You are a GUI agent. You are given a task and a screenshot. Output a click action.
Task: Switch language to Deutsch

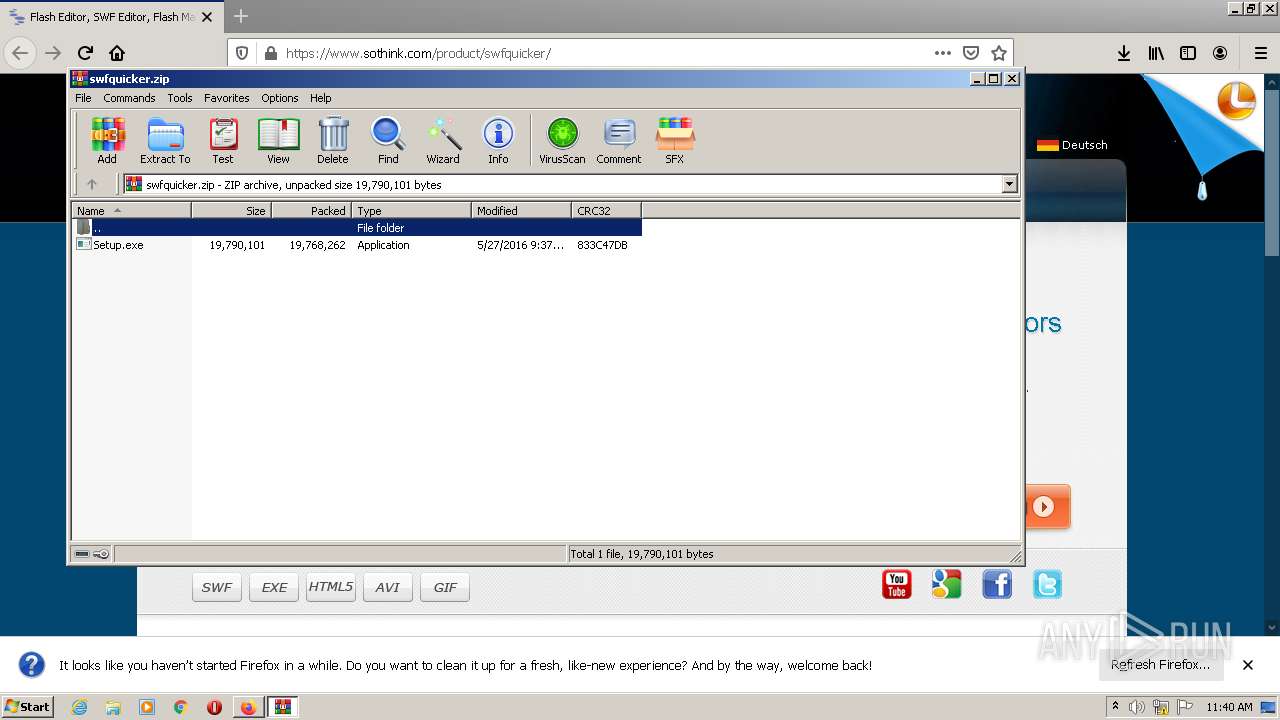(1072, 145)
